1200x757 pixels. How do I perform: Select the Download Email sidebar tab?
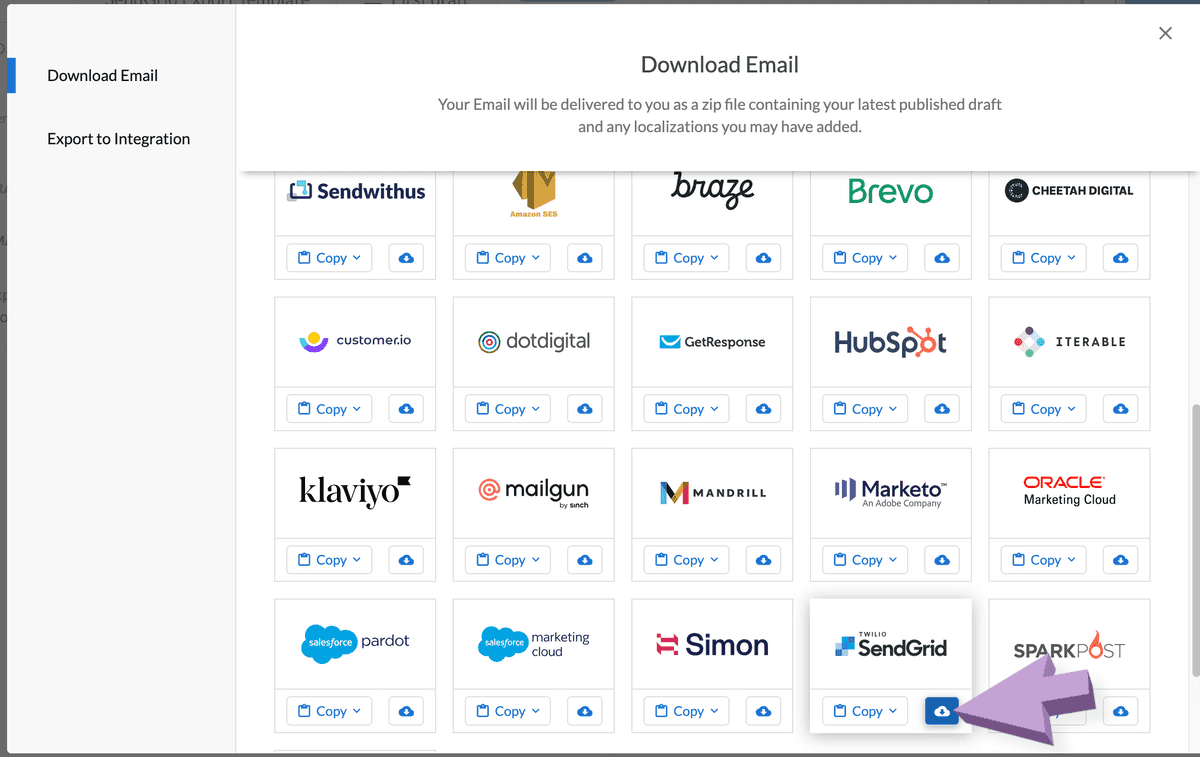(x=102, y=75)
